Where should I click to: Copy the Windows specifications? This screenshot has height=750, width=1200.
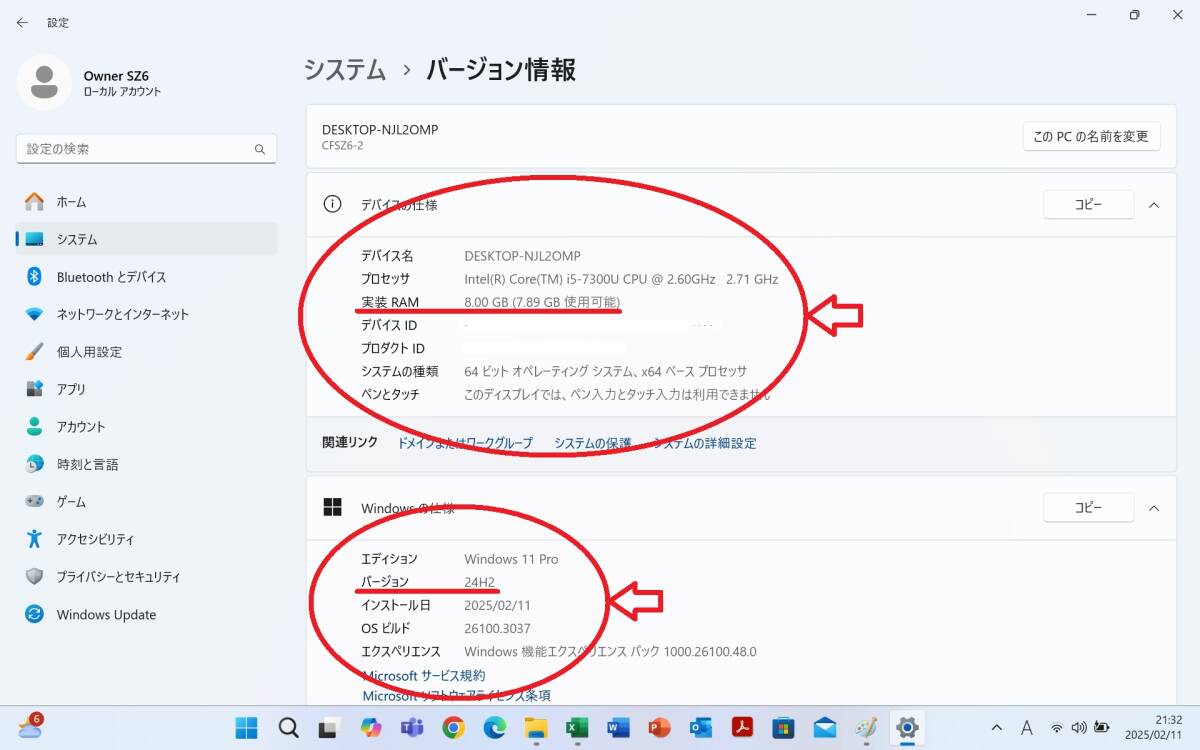click(1089, 507)
